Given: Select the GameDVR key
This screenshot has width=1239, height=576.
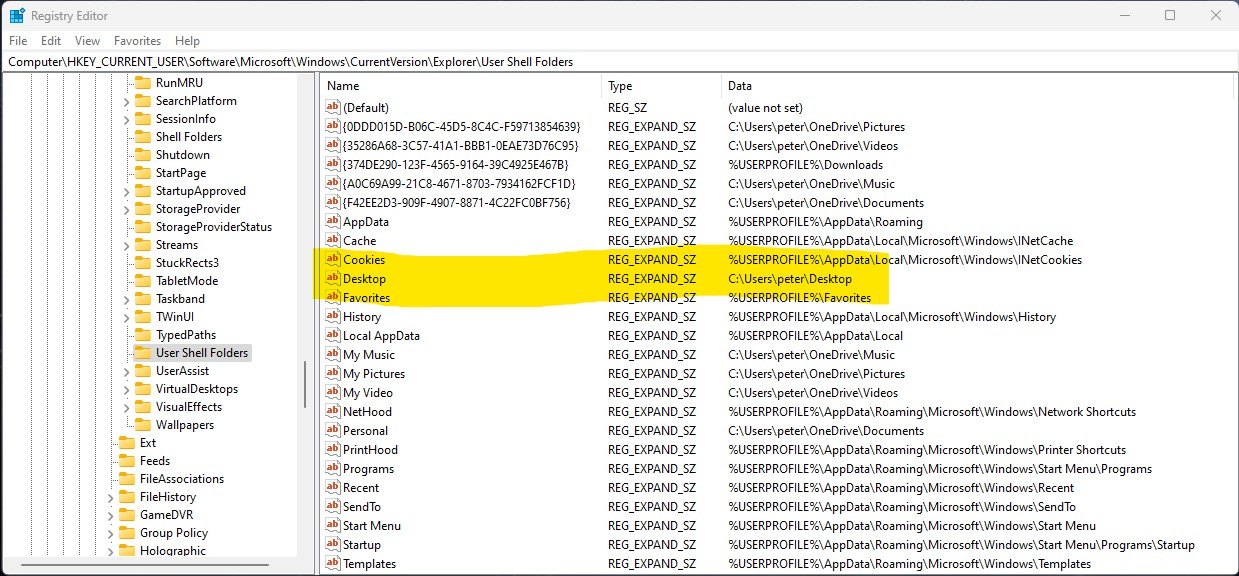Looking at the screenshot, I should tap(165, 515).
